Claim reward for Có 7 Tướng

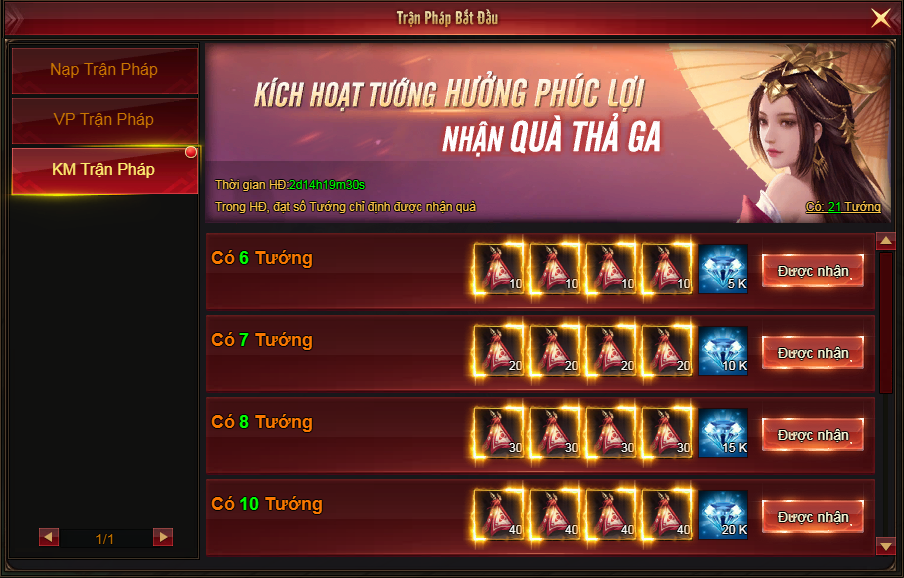tap(813, 352)
